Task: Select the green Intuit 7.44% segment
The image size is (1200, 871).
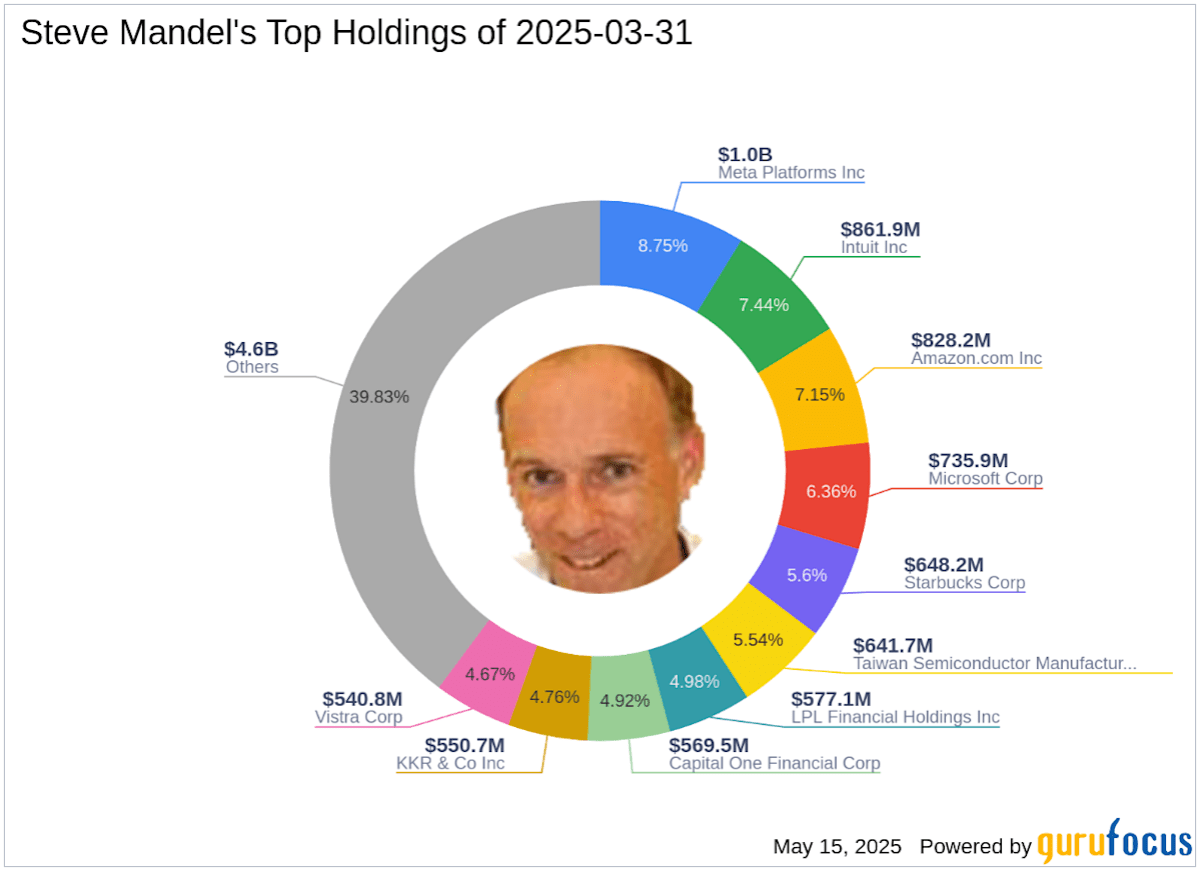Action: pos(764,302)
